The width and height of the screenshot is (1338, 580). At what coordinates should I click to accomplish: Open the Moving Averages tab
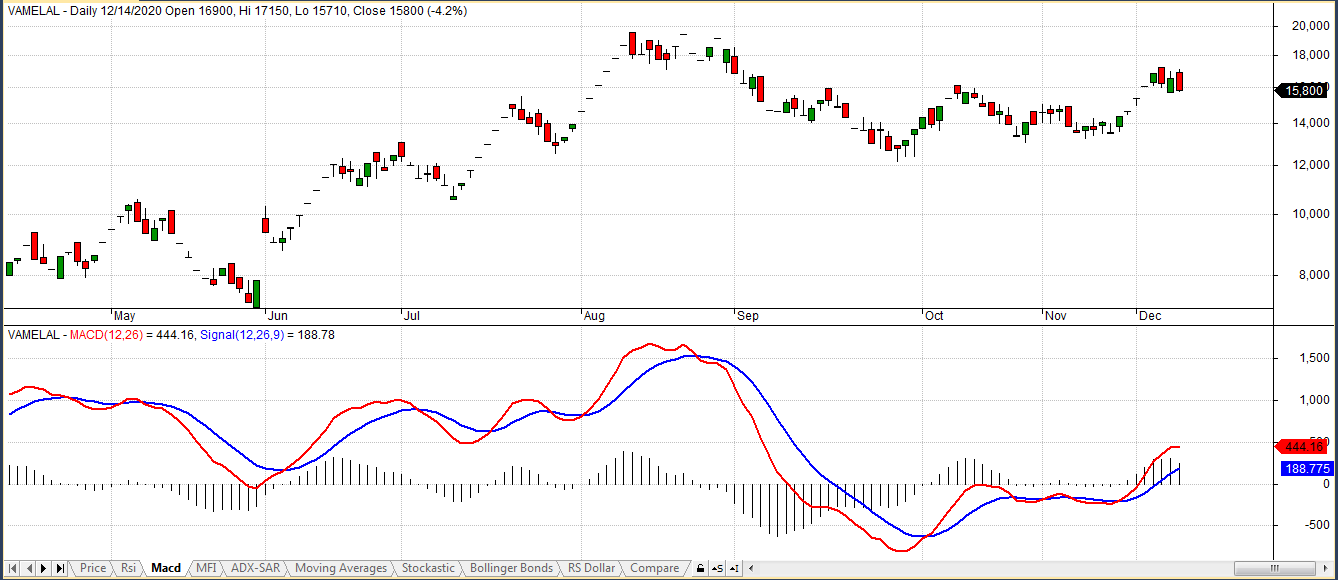point(340,568)
